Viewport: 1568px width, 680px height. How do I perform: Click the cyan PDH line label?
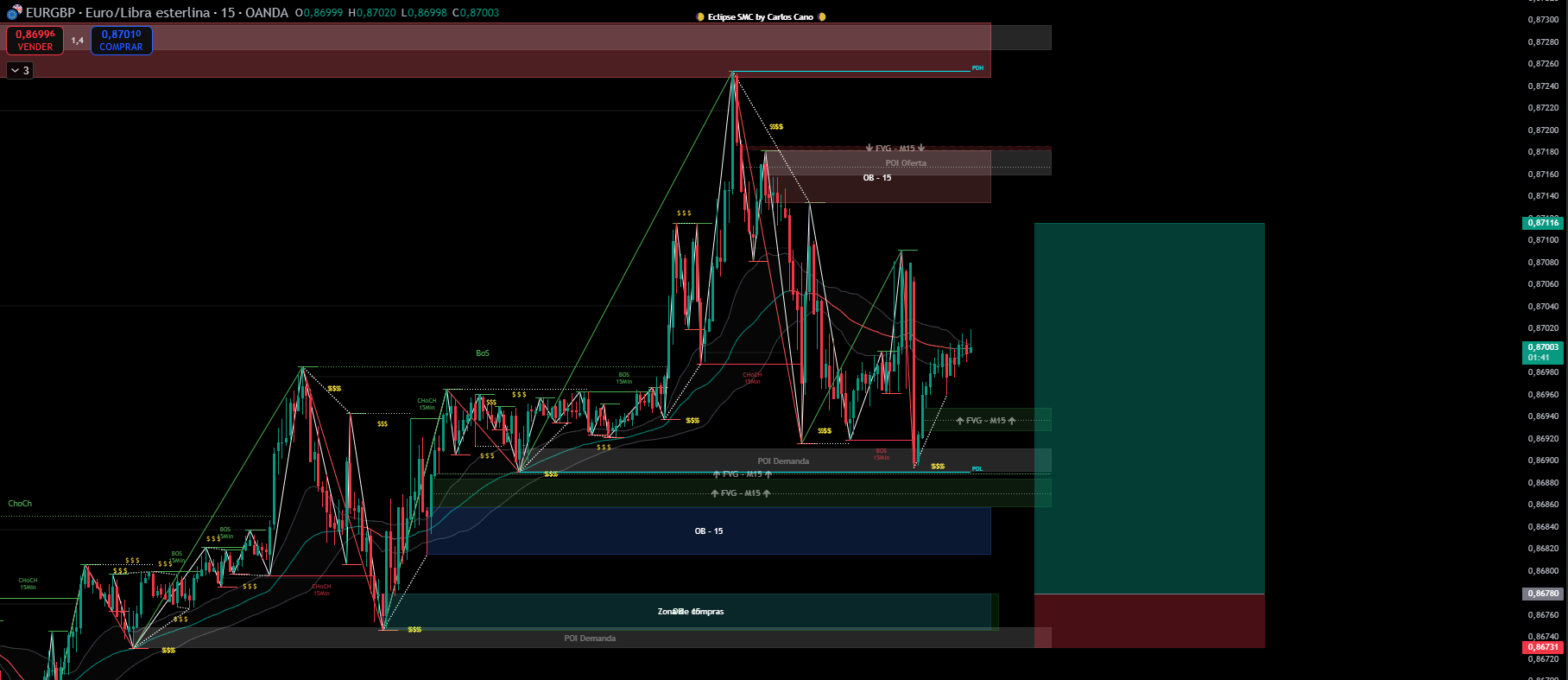977,67
